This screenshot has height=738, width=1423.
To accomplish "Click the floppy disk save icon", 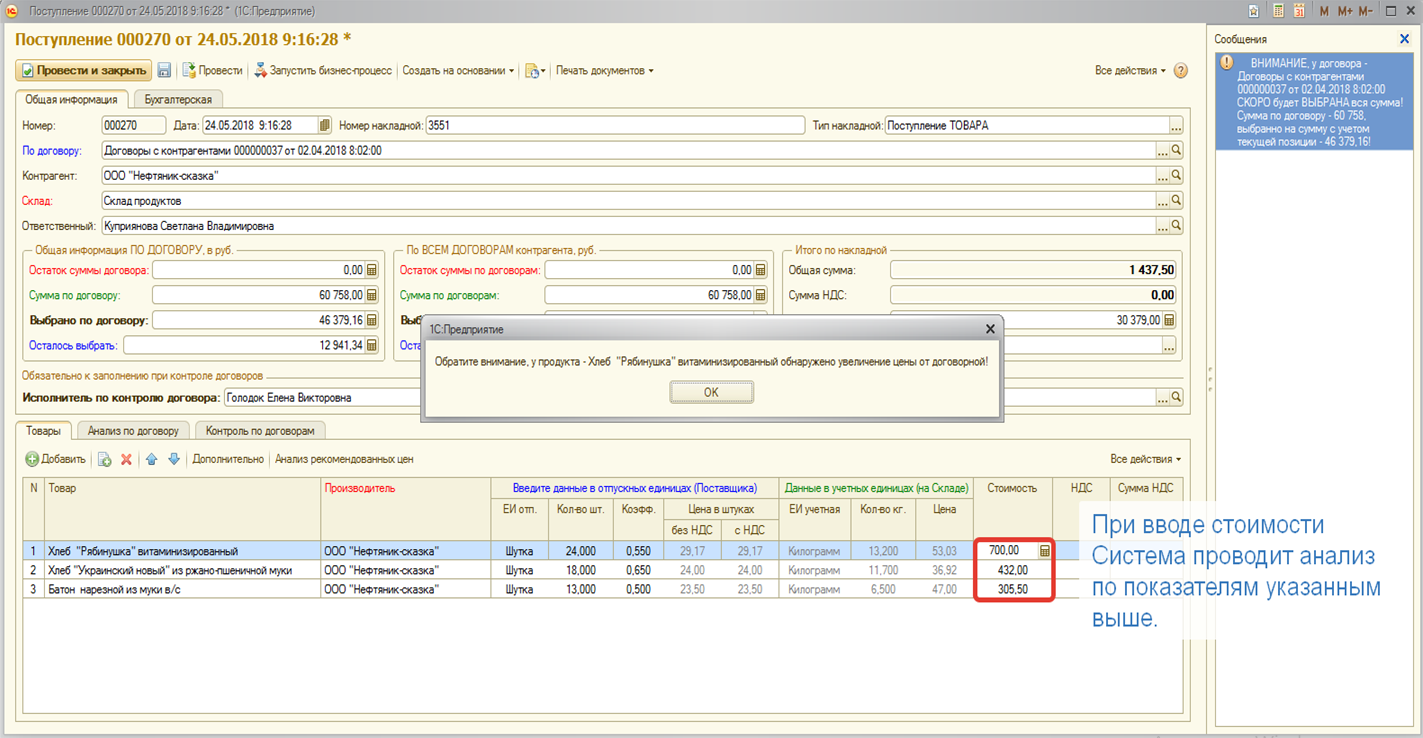I will 164,71.
